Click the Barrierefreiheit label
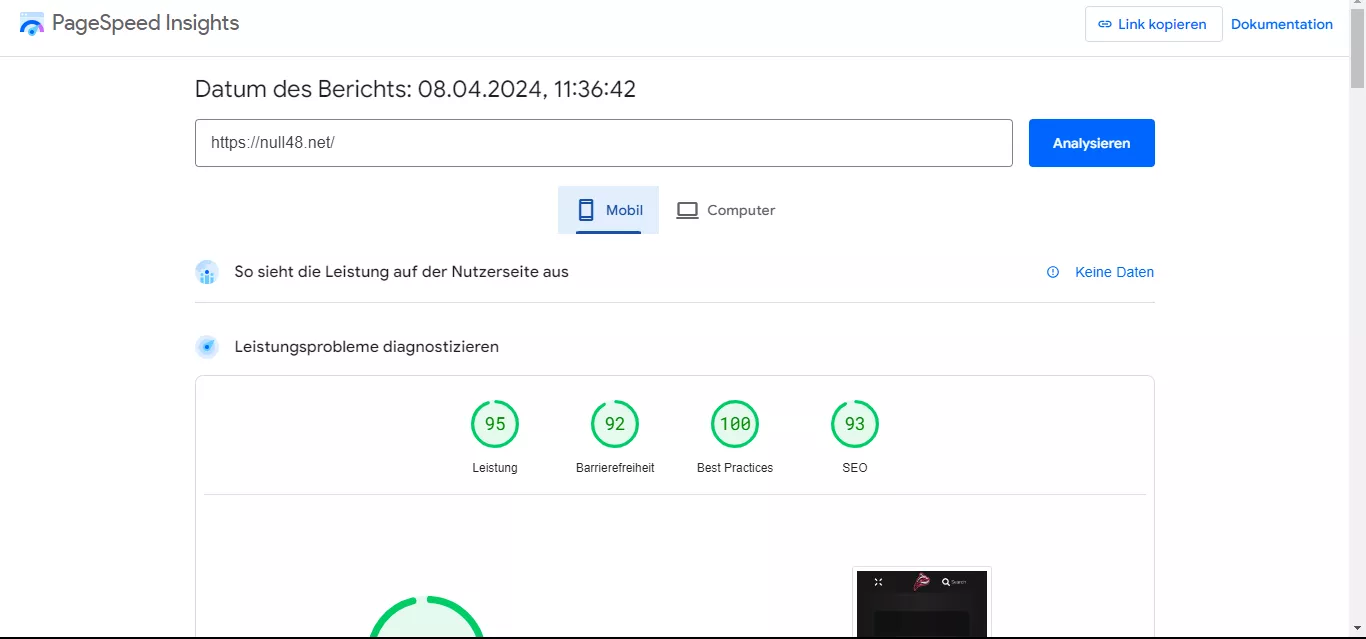The height and width of the screenshot is (639, 1366). [615, 468]
